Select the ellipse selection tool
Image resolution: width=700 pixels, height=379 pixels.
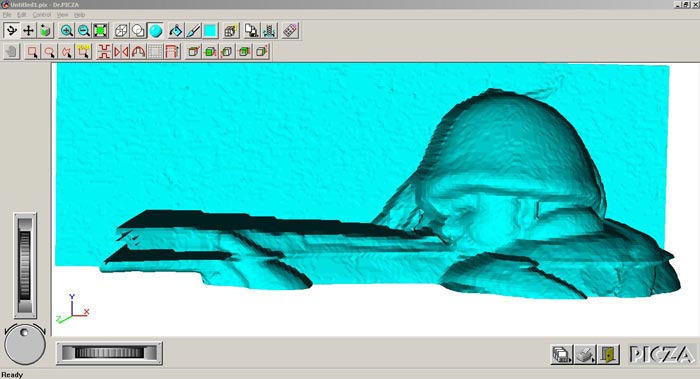pos(49,51)
